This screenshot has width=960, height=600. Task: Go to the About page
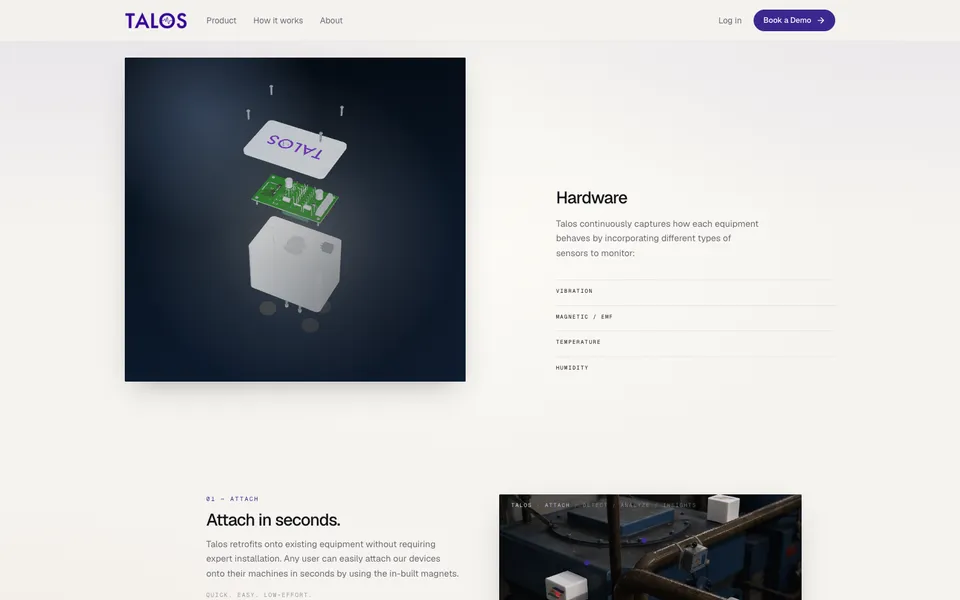(x=331, y=20)
